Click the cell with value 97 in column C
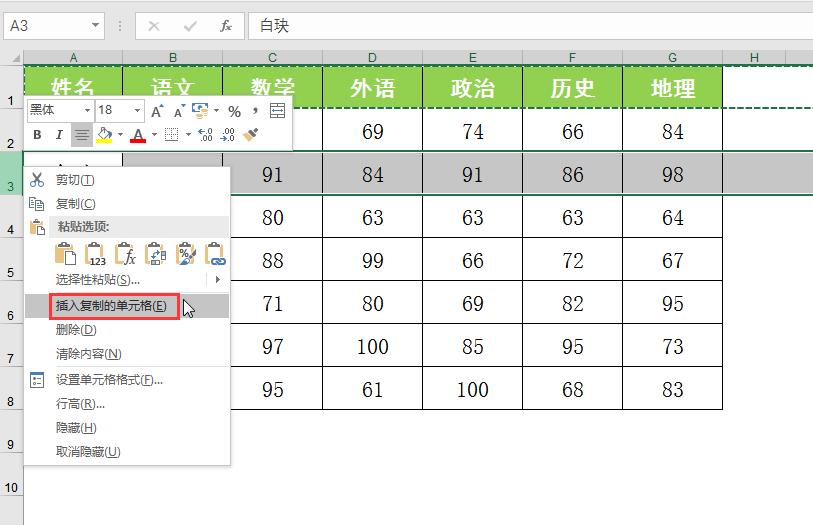This screenshot has height=525, width=813. [276, 346]
